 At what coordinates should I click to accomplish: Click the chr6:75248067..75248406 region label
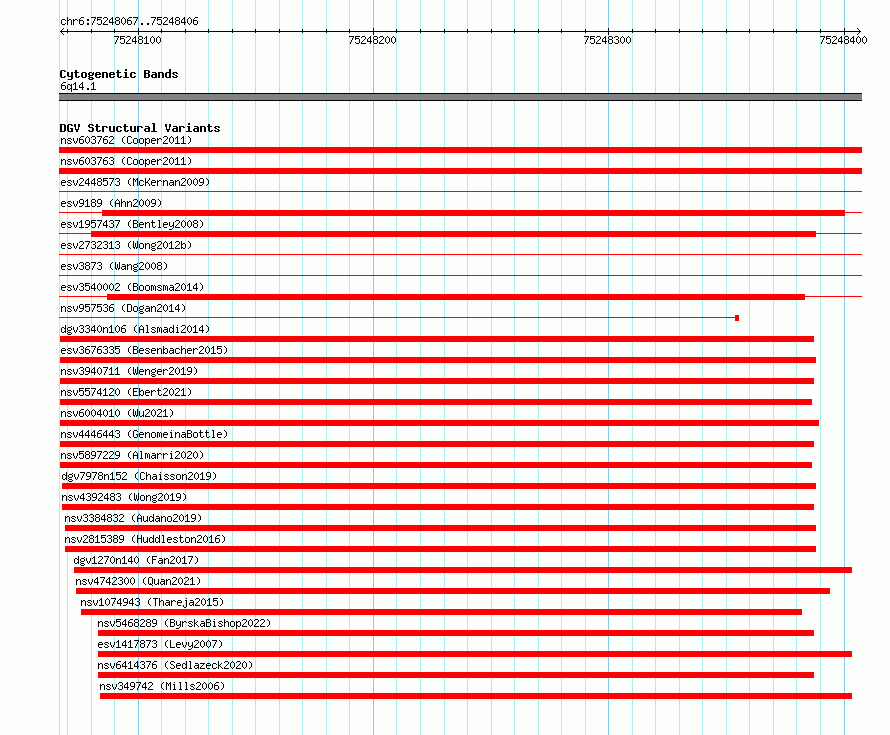129,21
